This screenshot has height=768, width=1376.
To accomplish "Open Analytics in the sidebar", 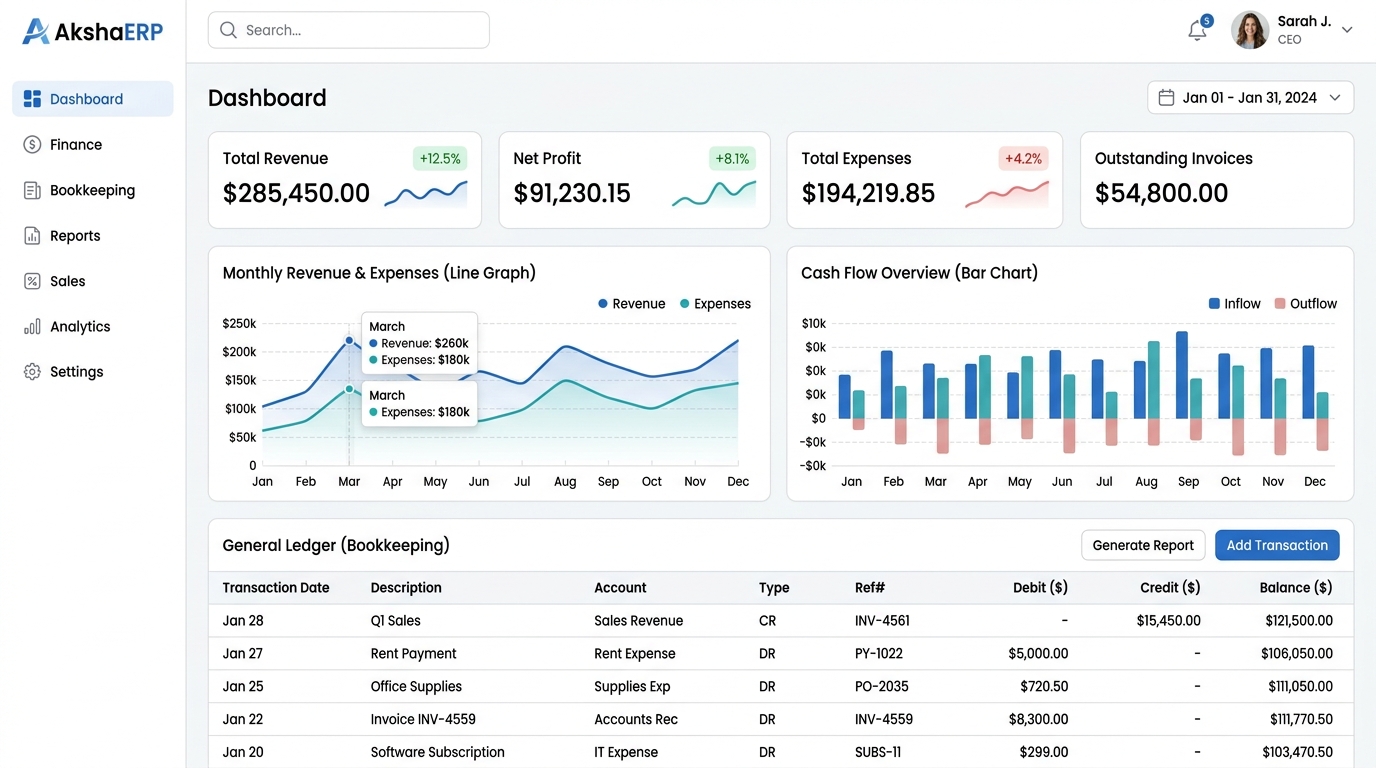I will 92,326.
